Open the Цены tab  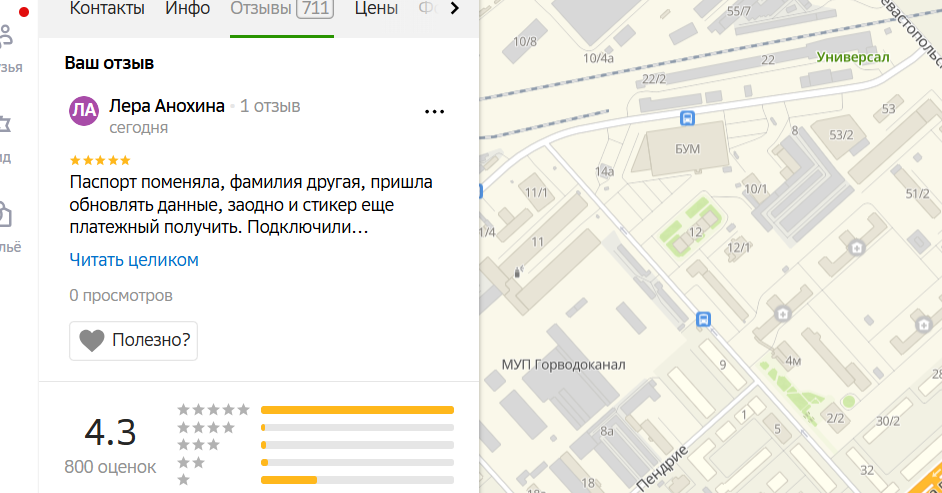click(376, 9)
